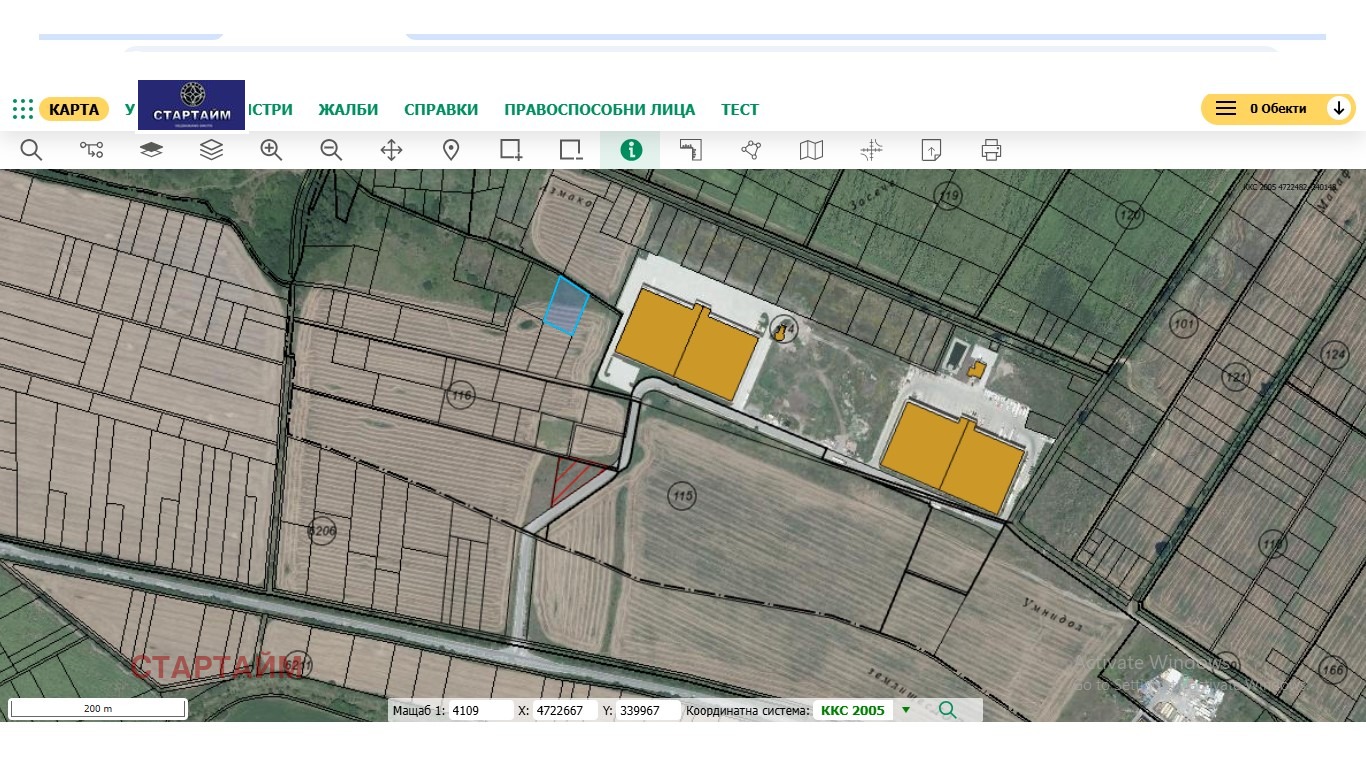Open the print map tool

[990, 150]
